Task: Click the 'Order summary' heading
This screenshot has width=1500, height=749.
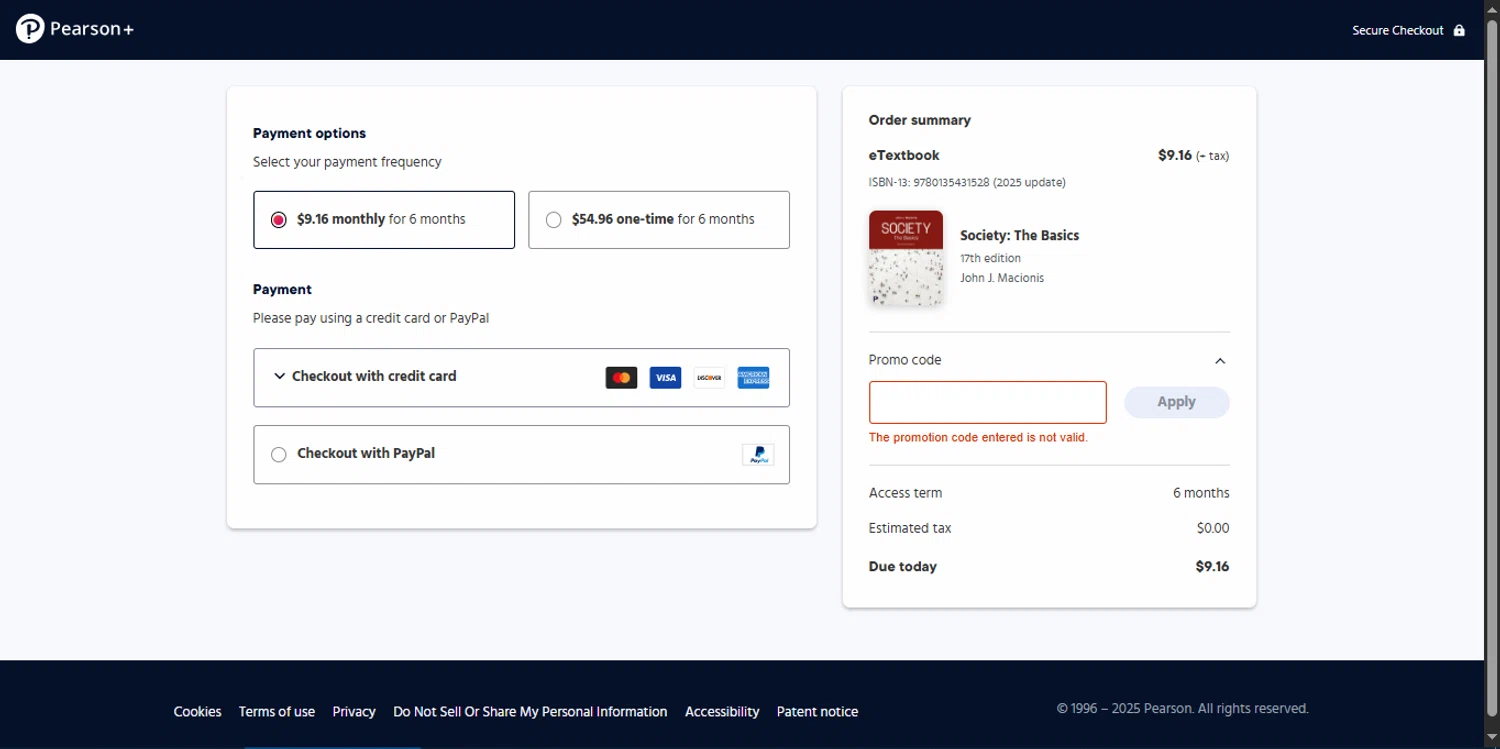Action: click(920, 120)
